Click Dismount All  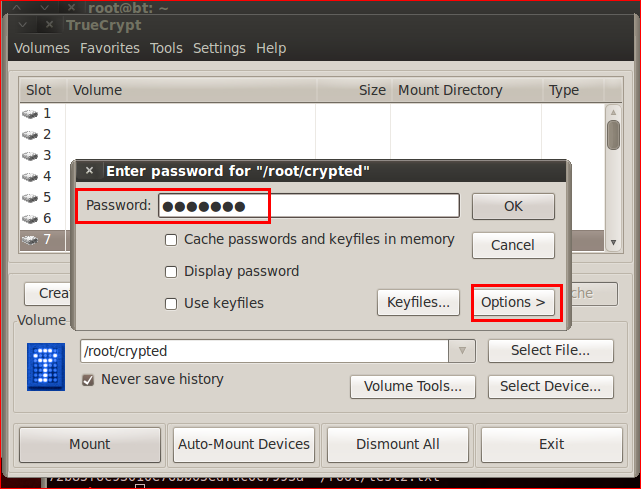[398, 444]
